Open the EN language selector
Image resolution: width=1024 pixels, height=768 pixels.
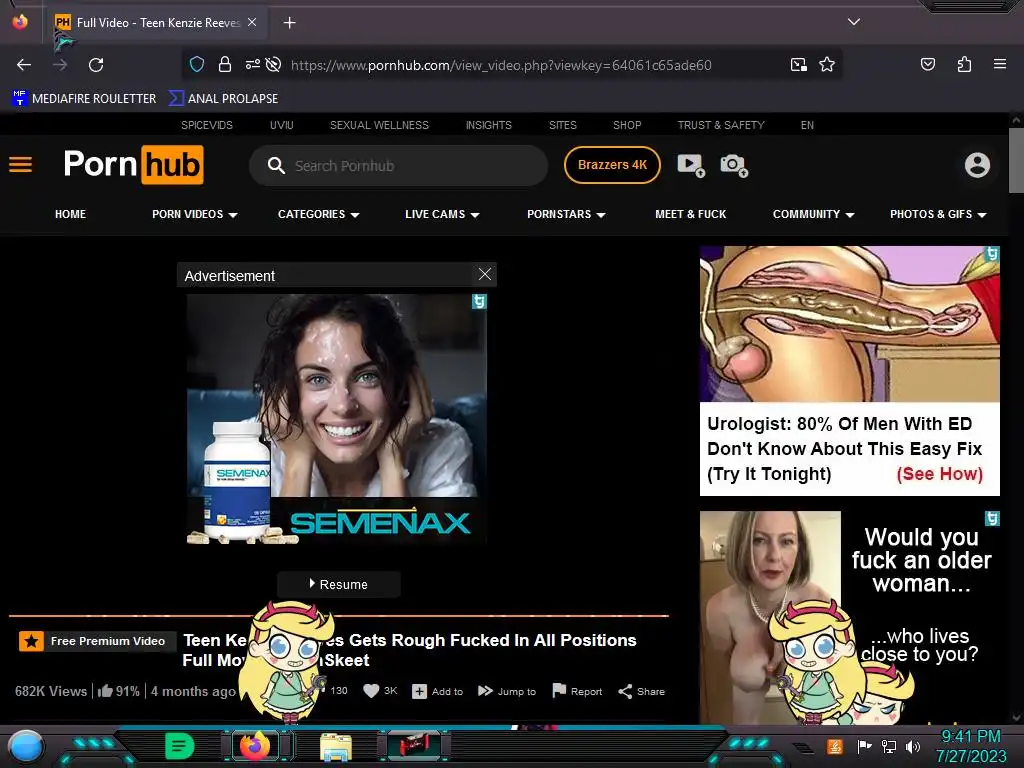tap(807, 125)
